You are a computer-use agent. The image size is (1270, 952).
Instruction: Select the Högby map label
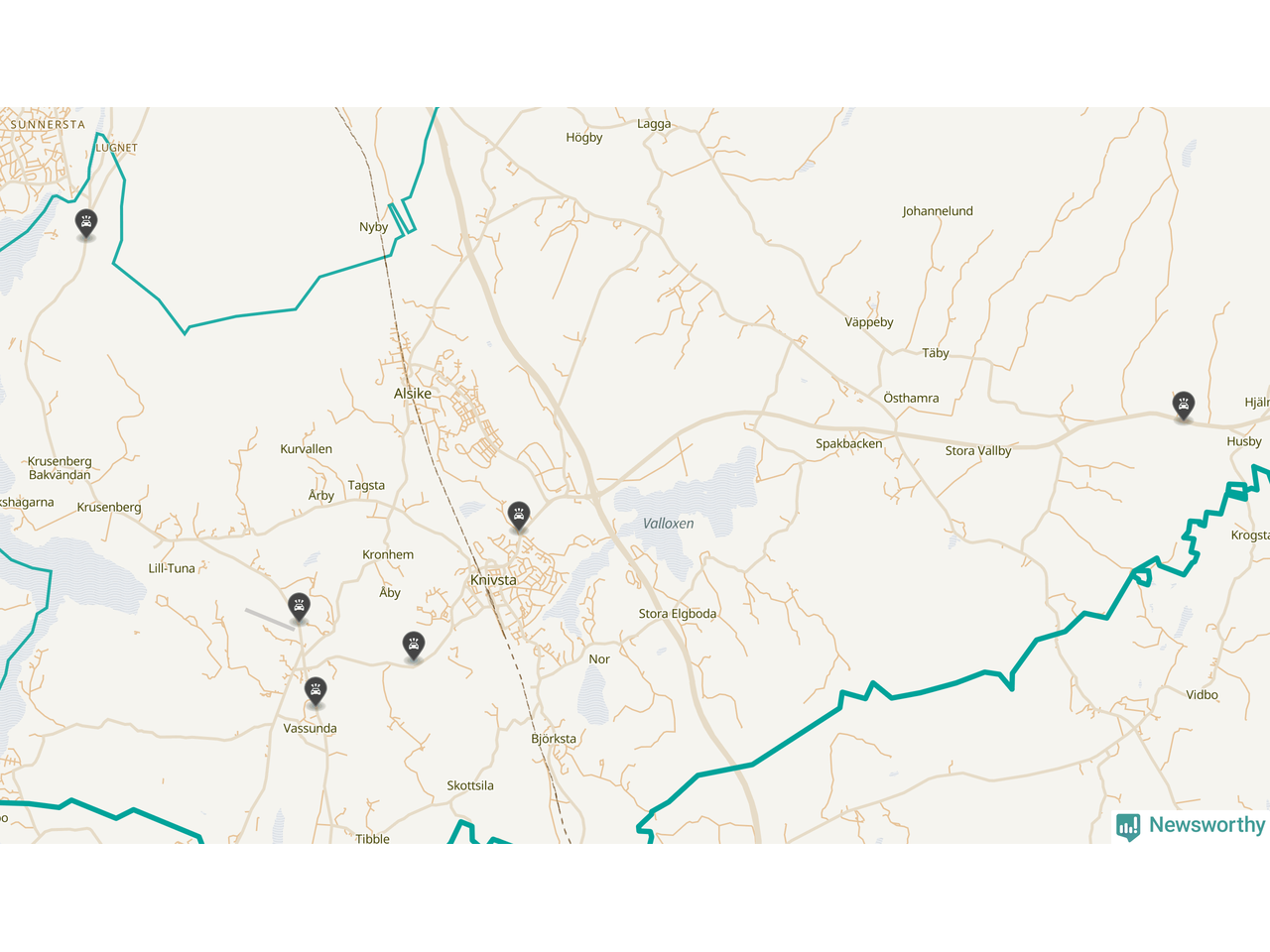coord(584,138)
